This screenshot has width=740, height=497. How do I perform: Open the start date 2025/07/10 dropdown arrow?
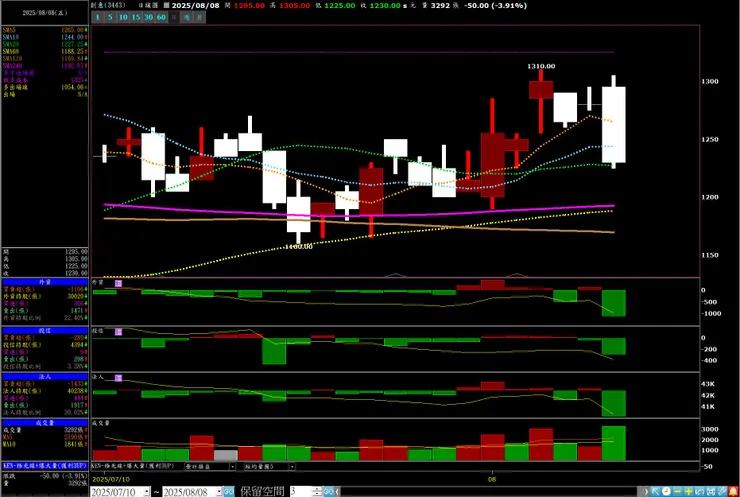(146, 492)
